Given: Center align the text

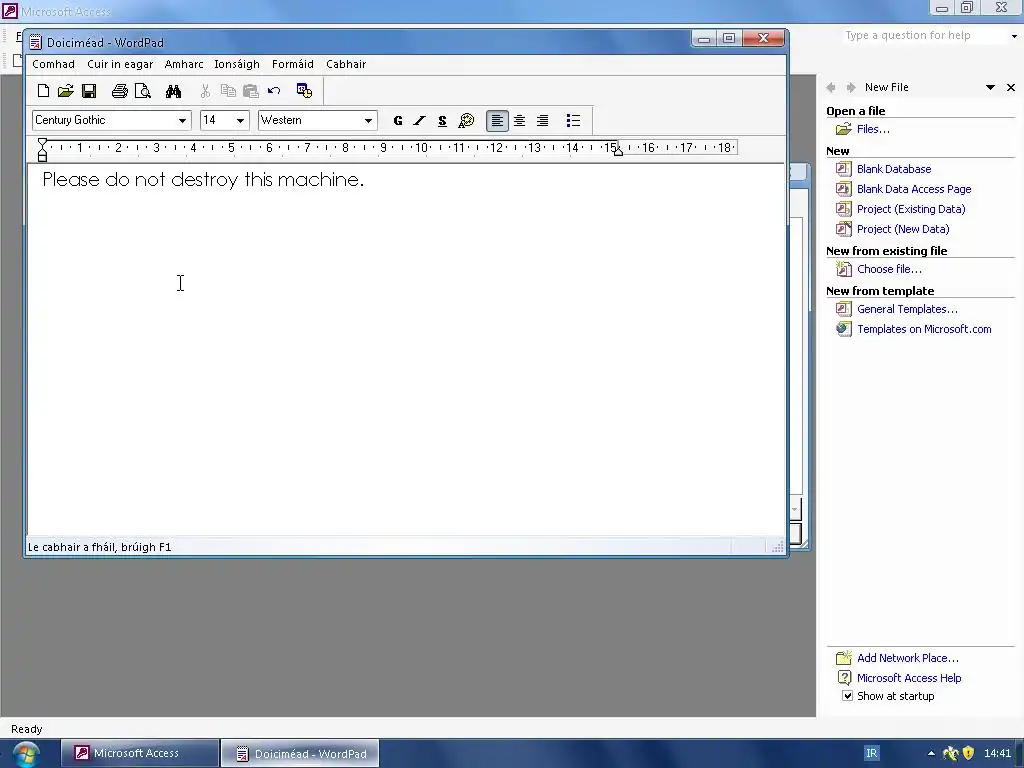Looking at the screenshot, I should 520,120.
